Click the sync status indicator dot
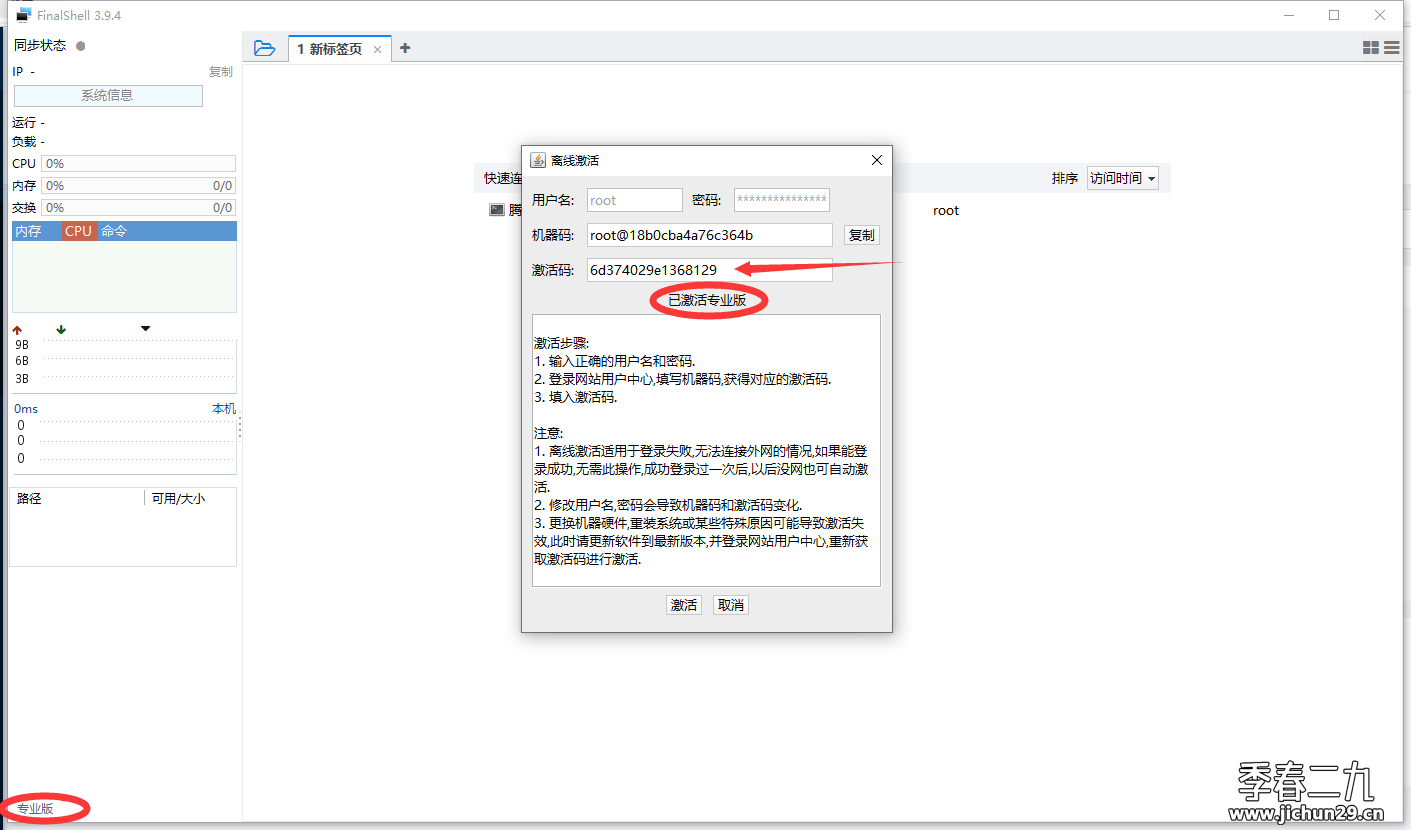This screenshot has width=1411, height=830. [81, 46]
